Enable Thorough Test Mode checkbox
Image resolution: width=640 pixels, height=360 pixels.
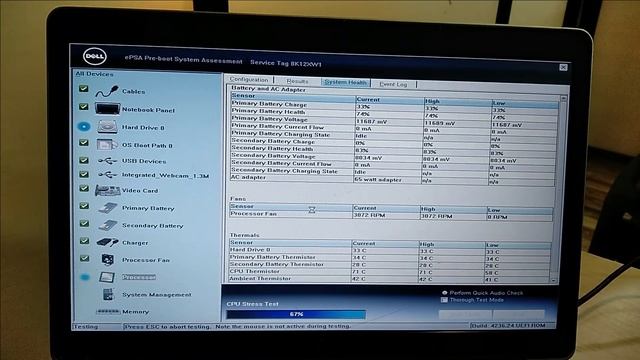click(444, 300)
